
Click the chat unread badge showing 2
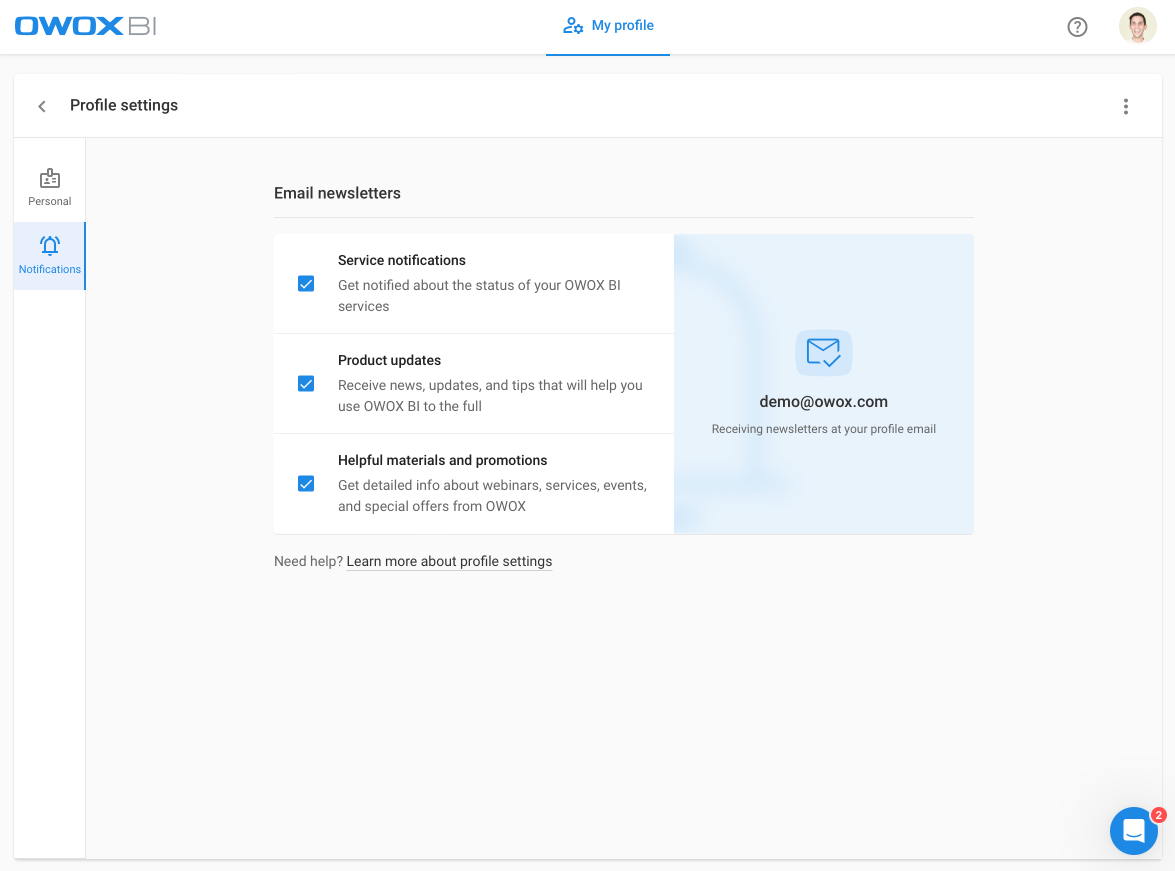click(x=1159, y=815)
